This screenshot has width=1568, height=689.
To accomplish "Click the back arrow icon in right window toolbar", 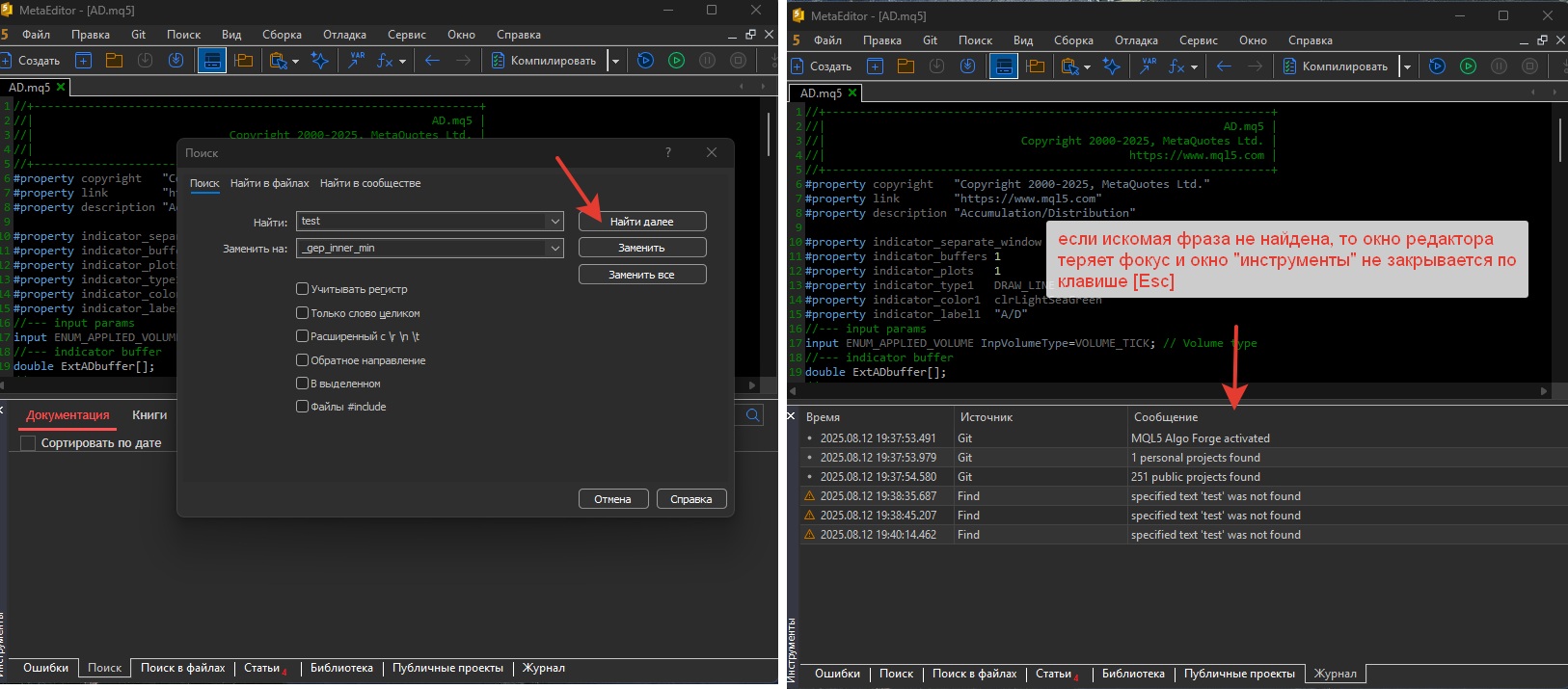I will (1224, 66).
